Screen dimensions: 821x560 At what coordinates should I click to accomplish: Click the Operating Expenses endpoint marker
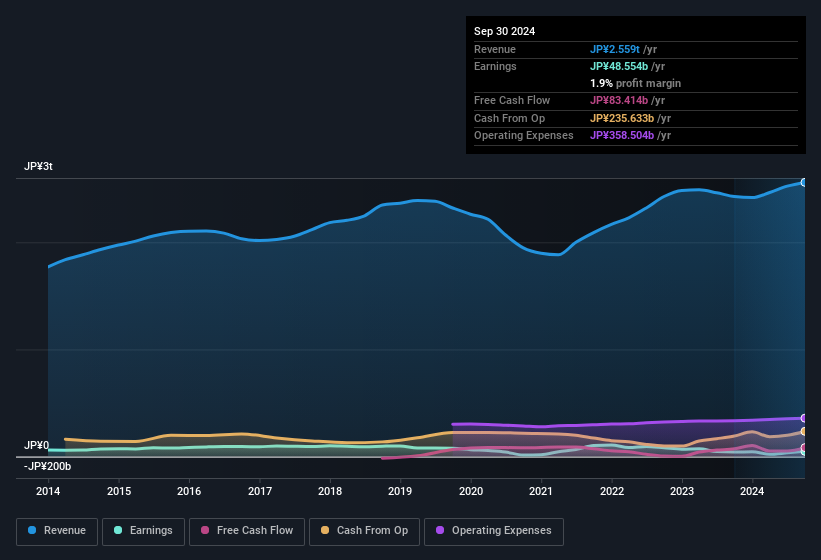(x=804, y=418)
